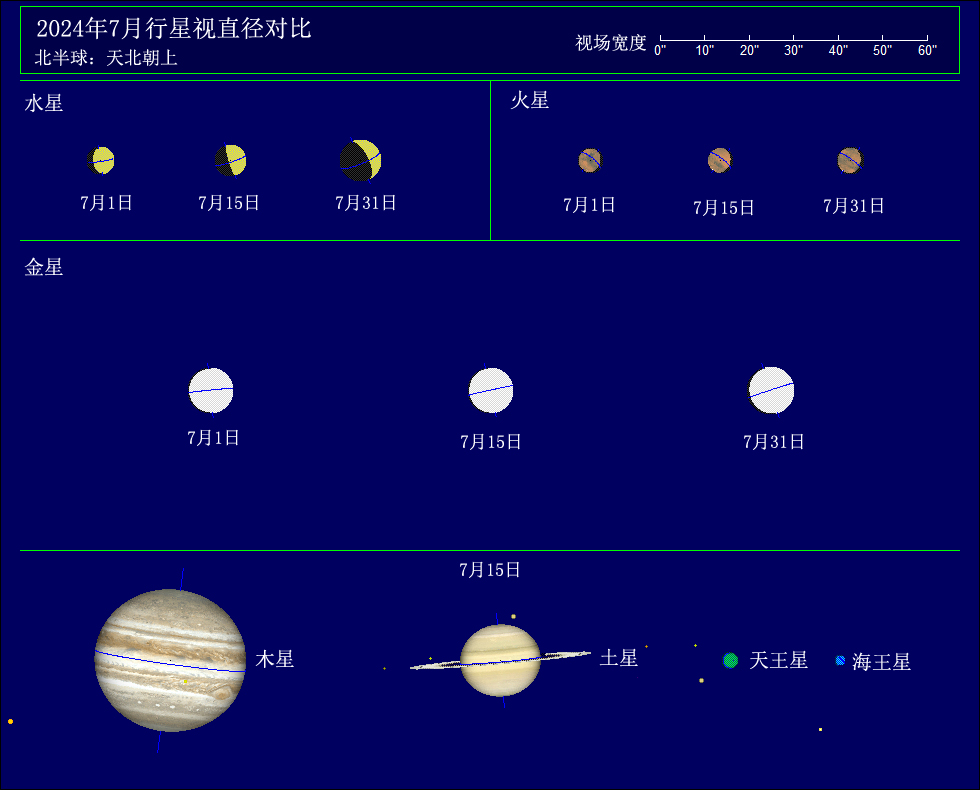The image size is (980, 790).
Task: Click the 天王星 label
Action: point(778,661)
